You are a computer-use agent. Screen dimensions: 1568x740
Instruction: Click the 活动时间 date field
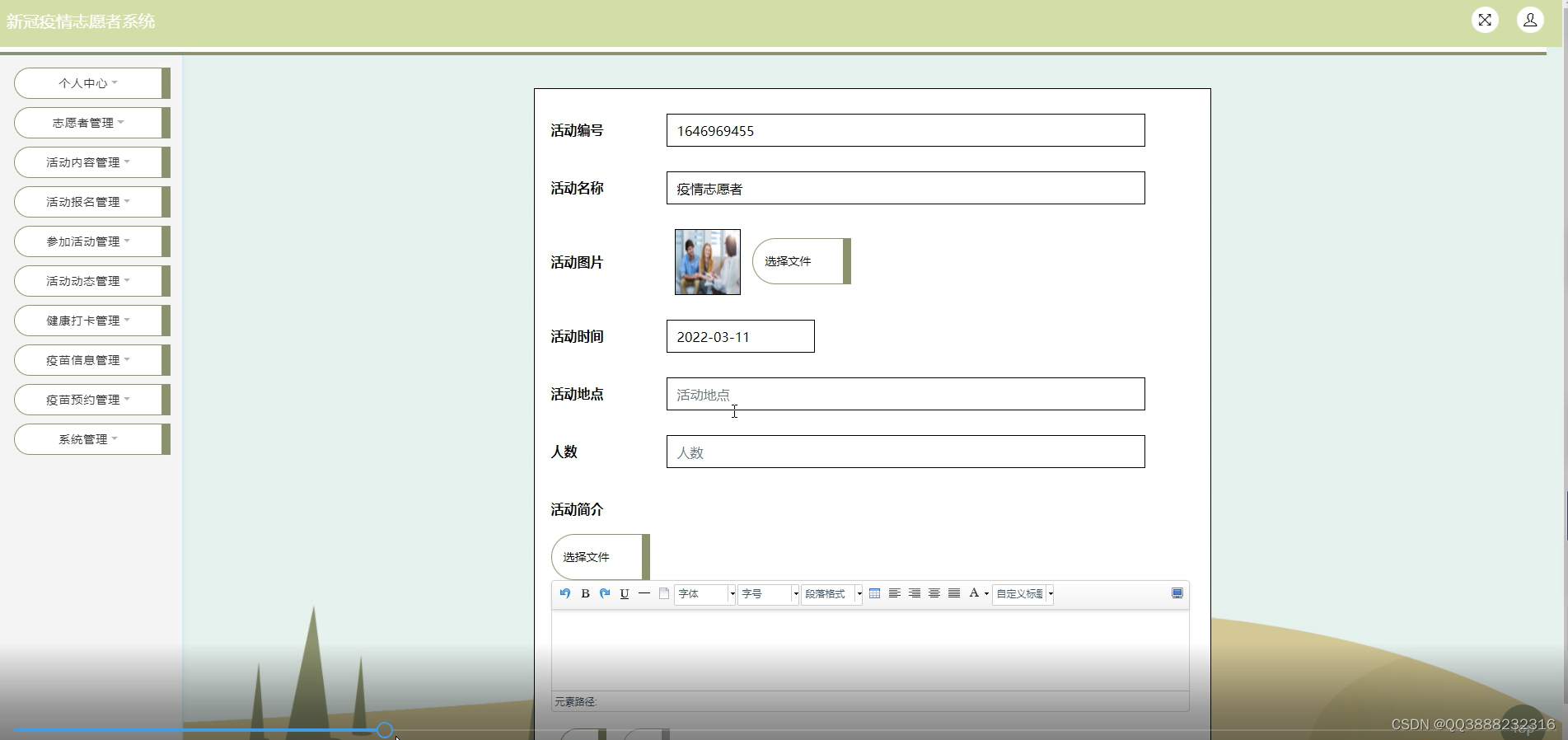(741, 336)
